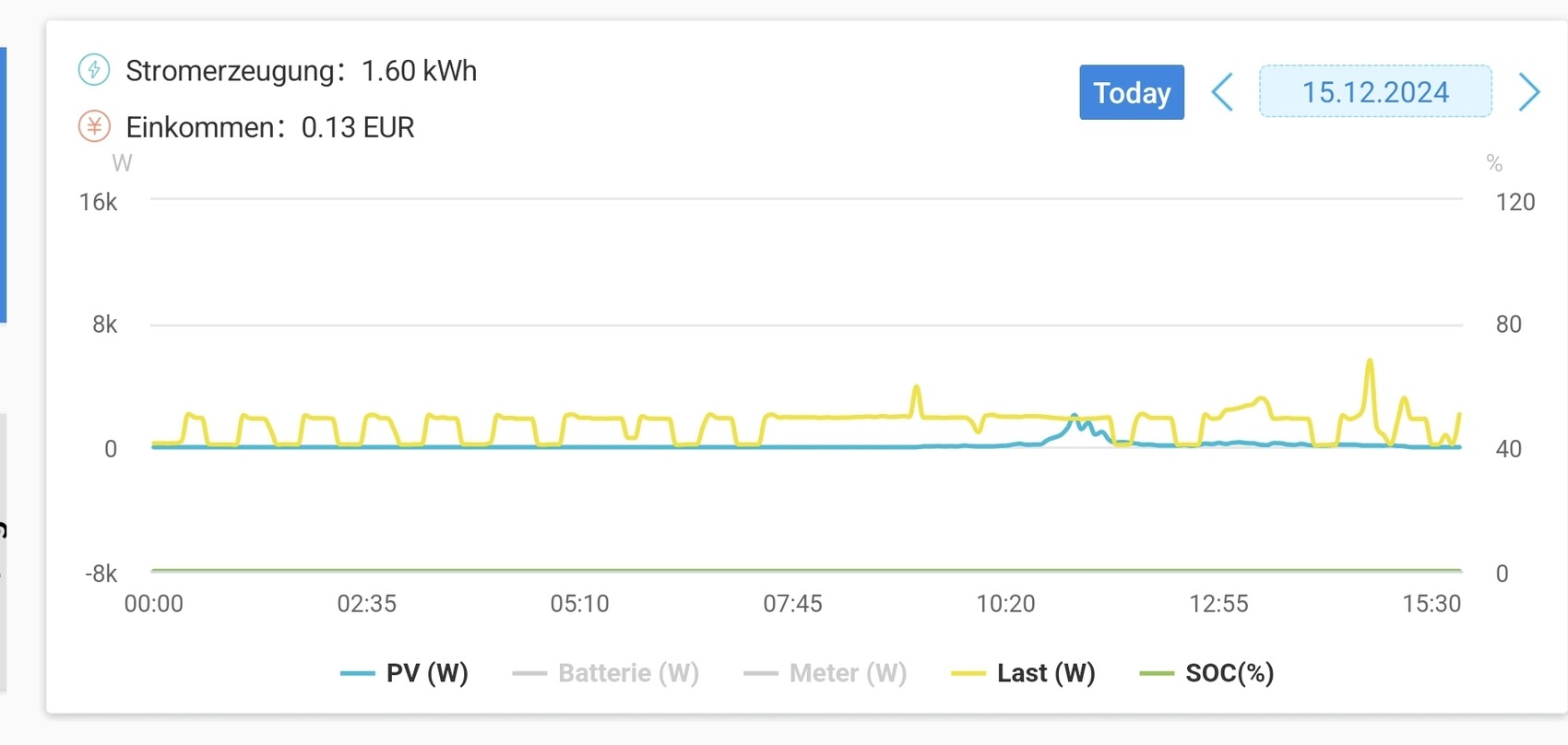Click the yen Einkommen icon
The width and height of the screenshot is (1568, 745).
[94, 126]
